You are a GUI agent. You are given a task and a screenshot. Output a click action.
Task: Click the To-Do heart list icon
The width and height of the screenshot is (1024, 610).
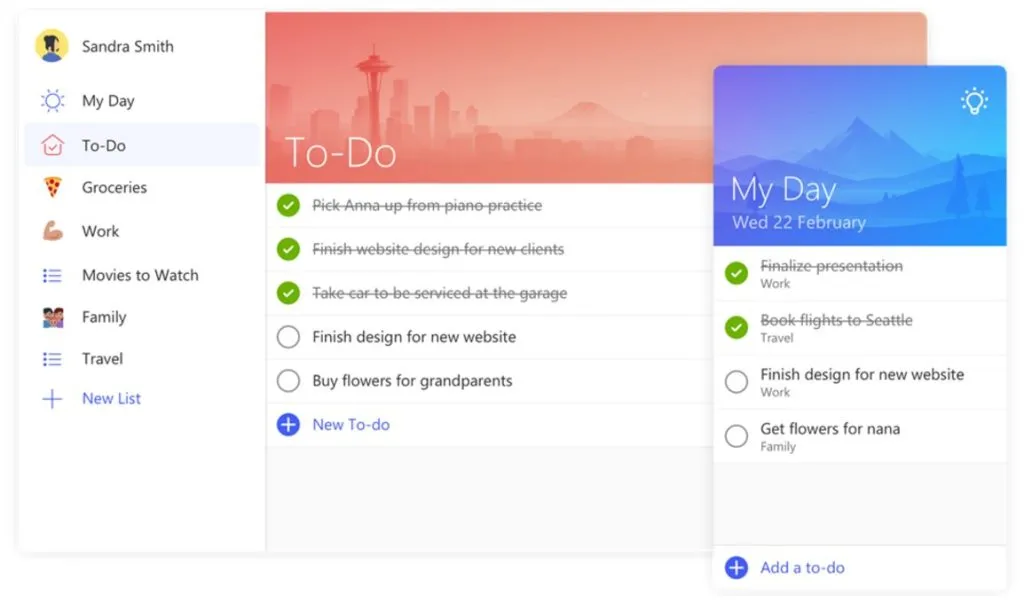52,144
